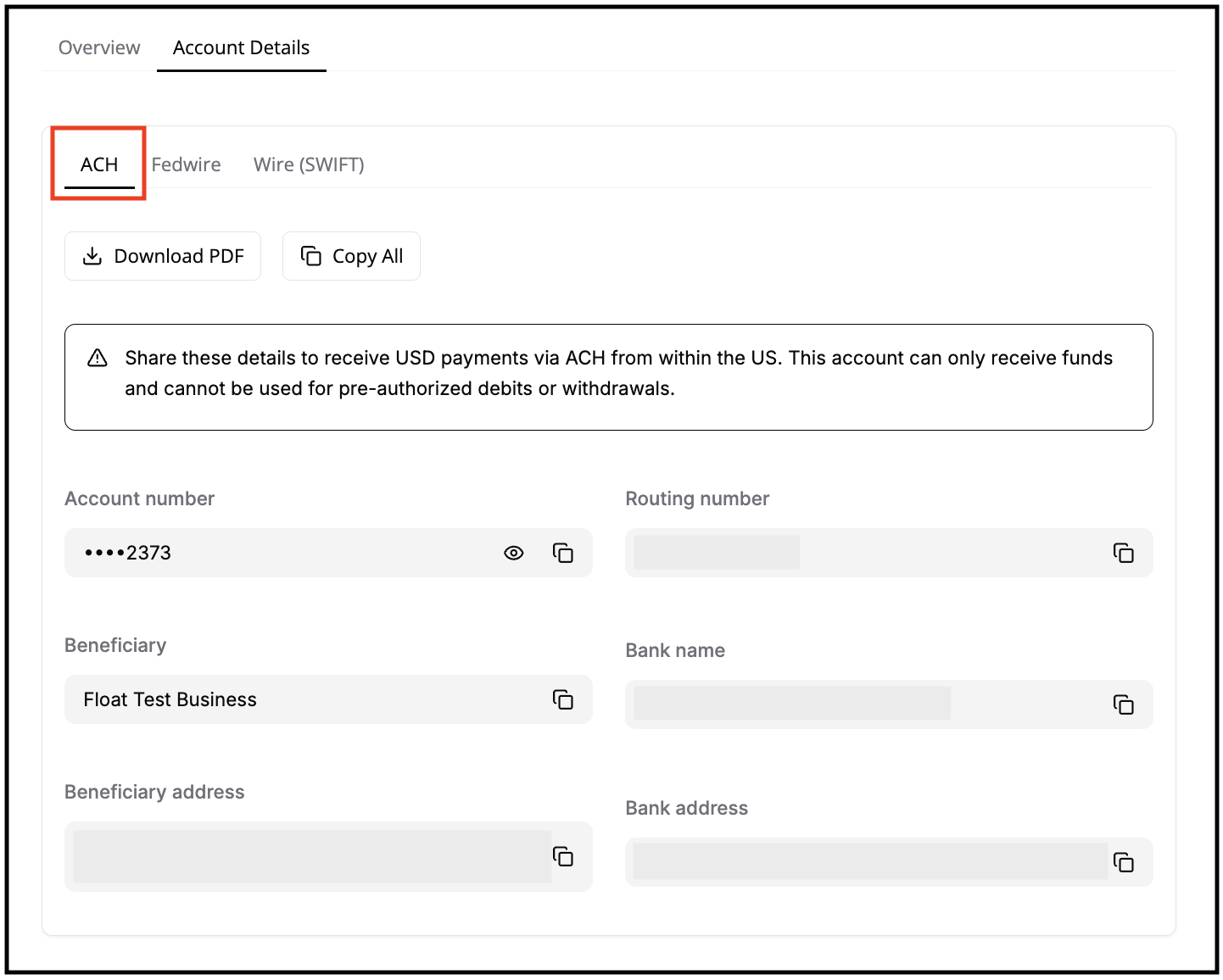Copy the bank name
The image size is (1223, 980).
(x=1123, y=704)
